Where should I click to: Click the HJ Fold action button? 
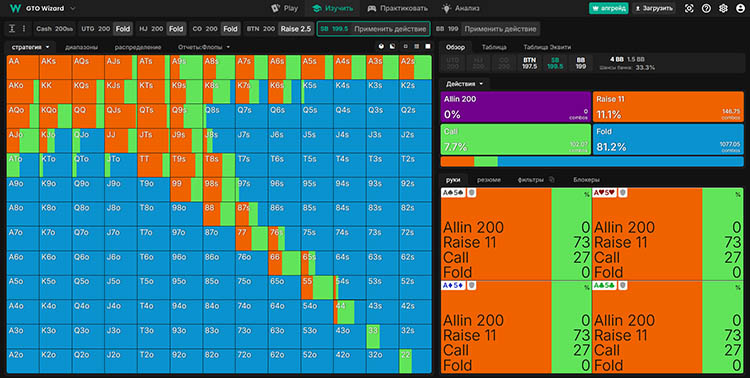pyautogui.click(x=176, y=29)
